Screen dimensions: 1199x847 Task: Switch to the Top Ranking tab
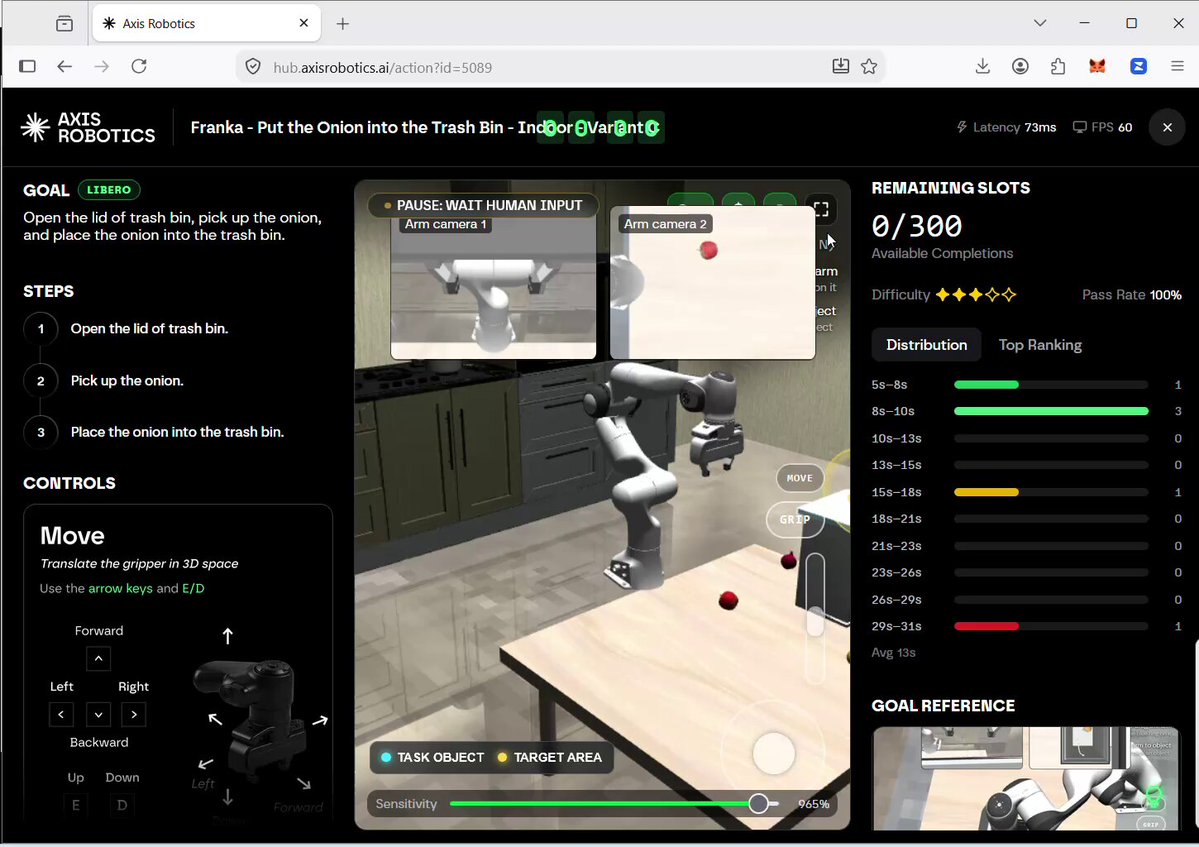pyautogui.click(x=1040, y=345)
